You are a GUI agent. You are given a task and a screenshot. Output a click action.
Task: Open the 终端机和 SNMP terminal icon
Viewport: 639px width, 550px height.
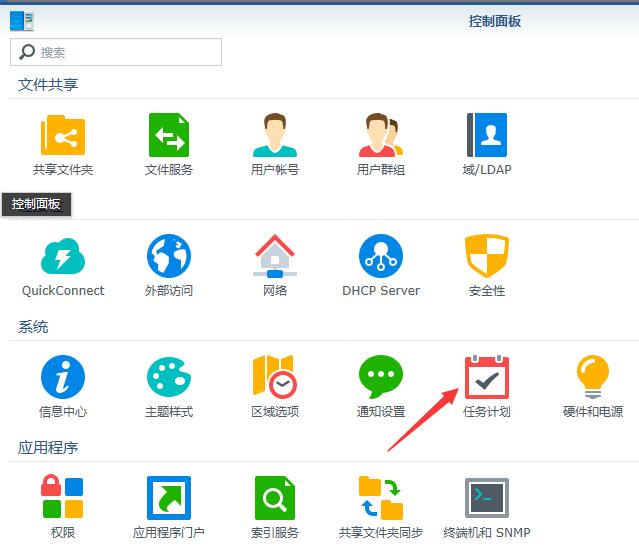(x=487, y=498)
